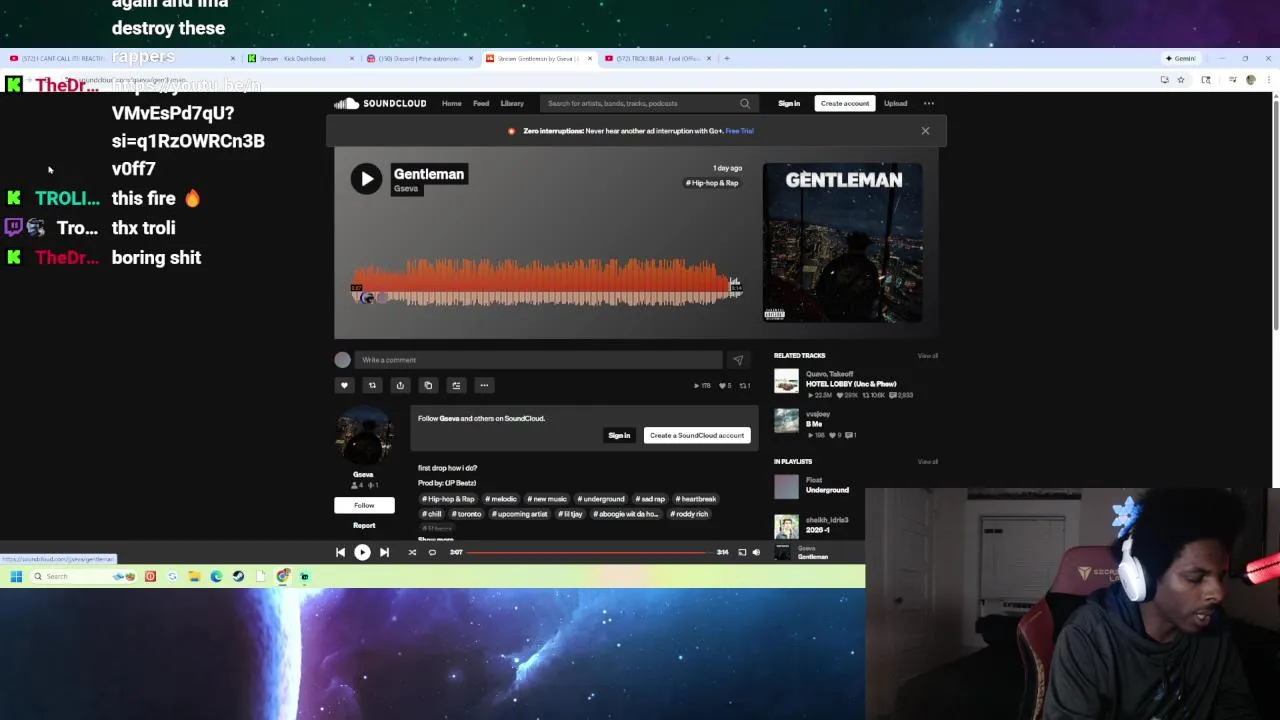Follow Gseva with the Follow button

(x=364, y=505)
